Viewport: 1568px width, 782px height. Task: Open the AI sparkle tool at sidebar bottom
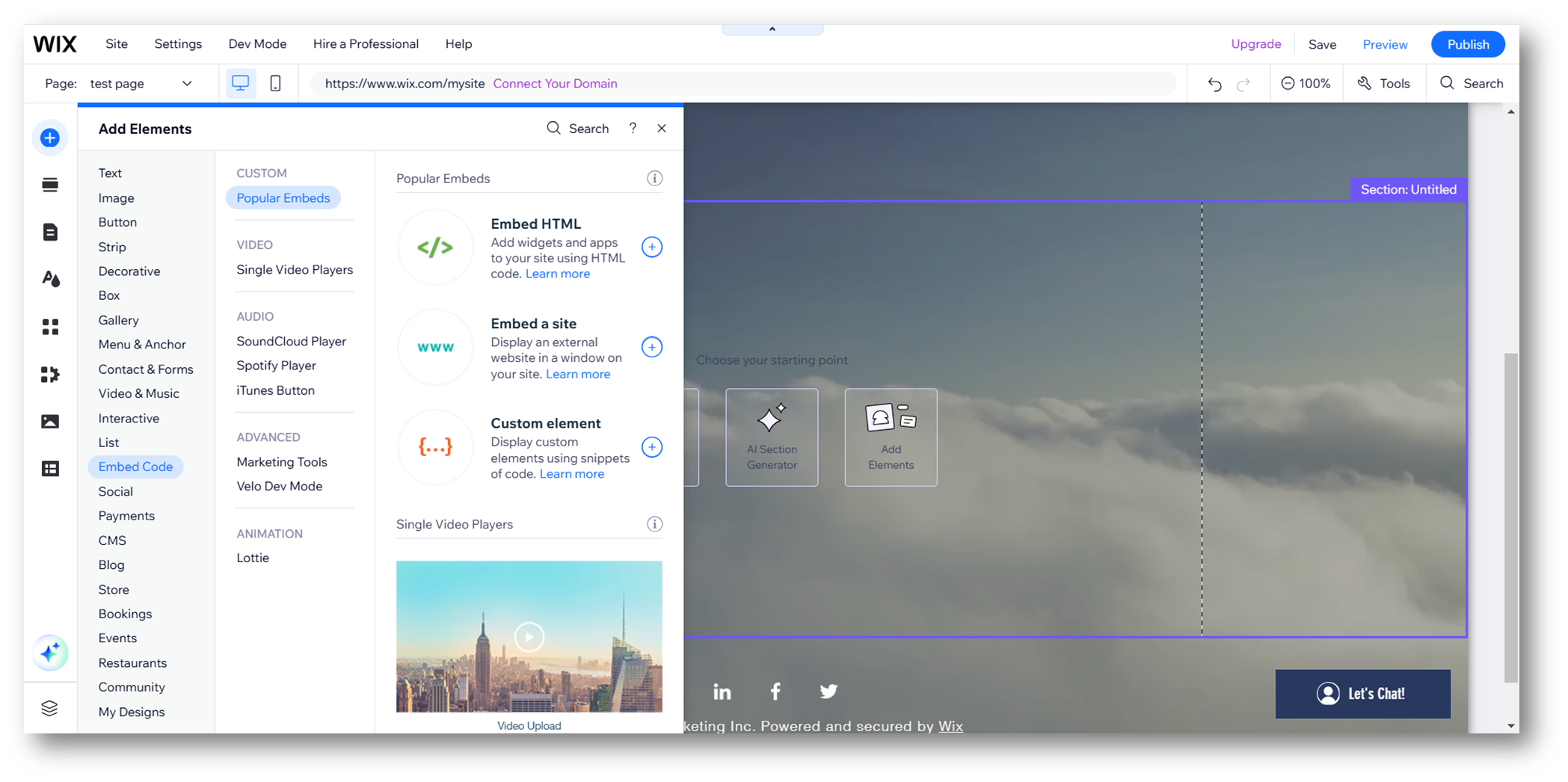[x=50, y=653]
